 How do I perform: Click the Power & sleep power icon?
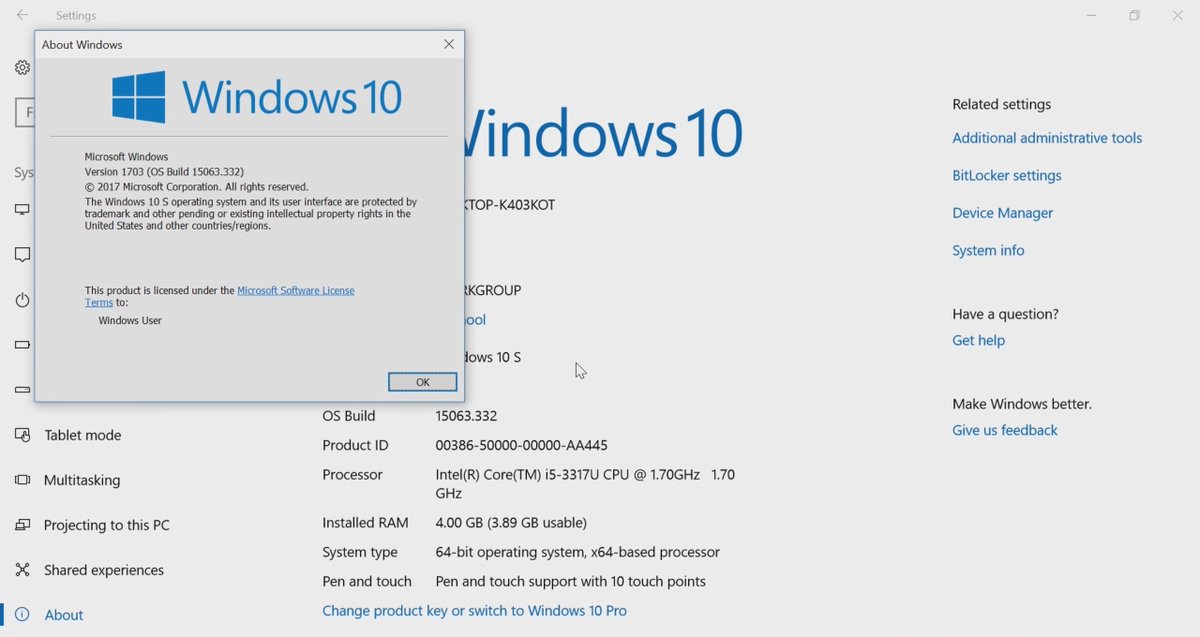coord(22,299)
